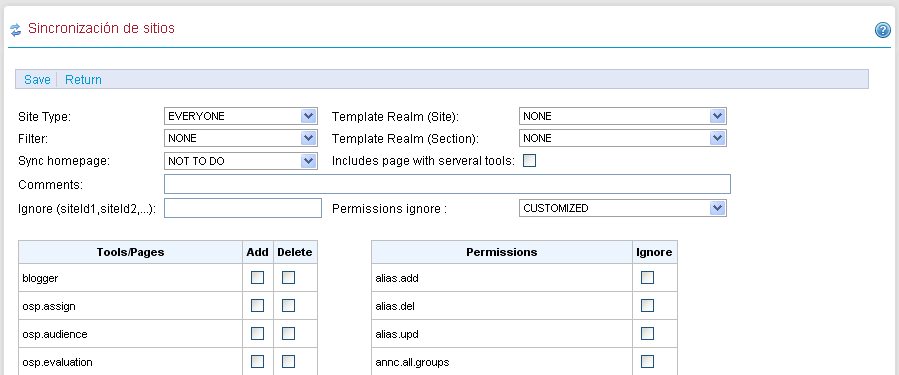This screenshot has width=899, height=375.
Task: Check Ignore for alias.del
Action: click(647, 306)
